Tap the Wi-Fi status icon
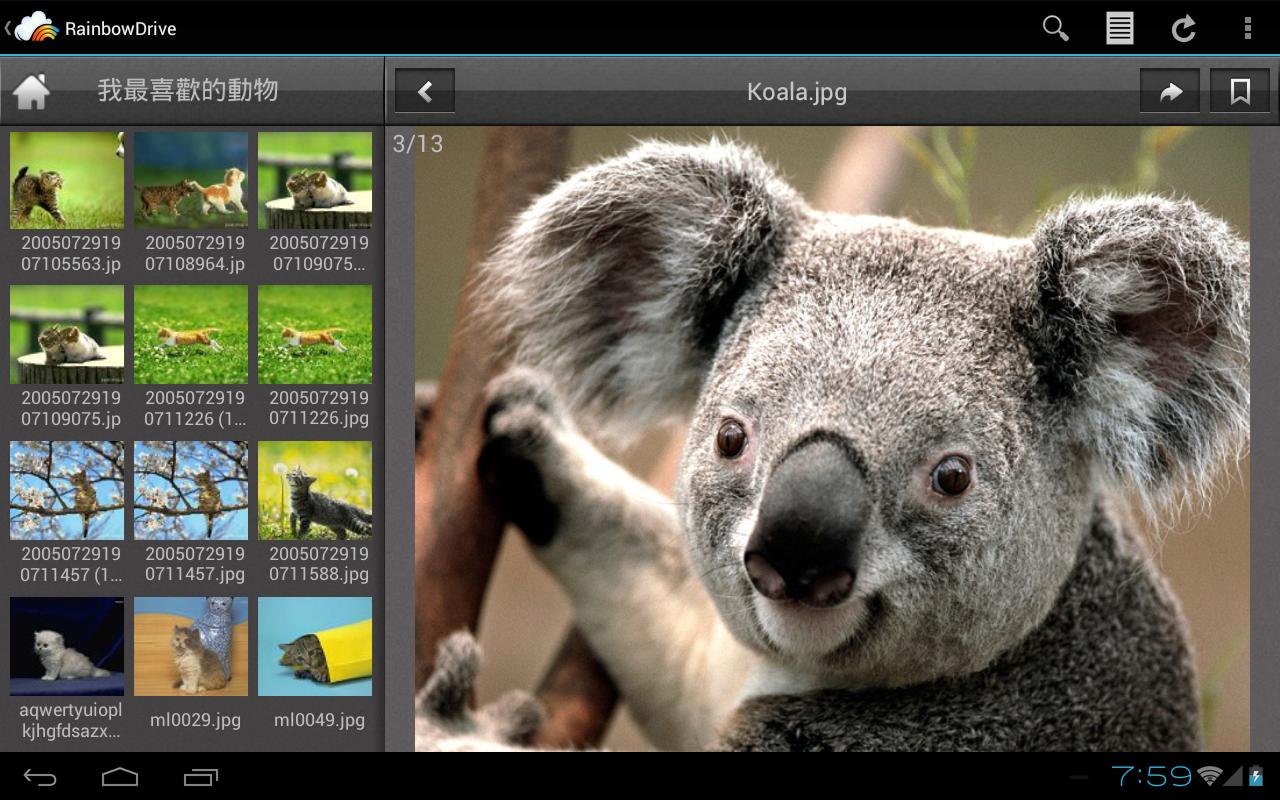Screen dimensions: 1280x800 1210,776
